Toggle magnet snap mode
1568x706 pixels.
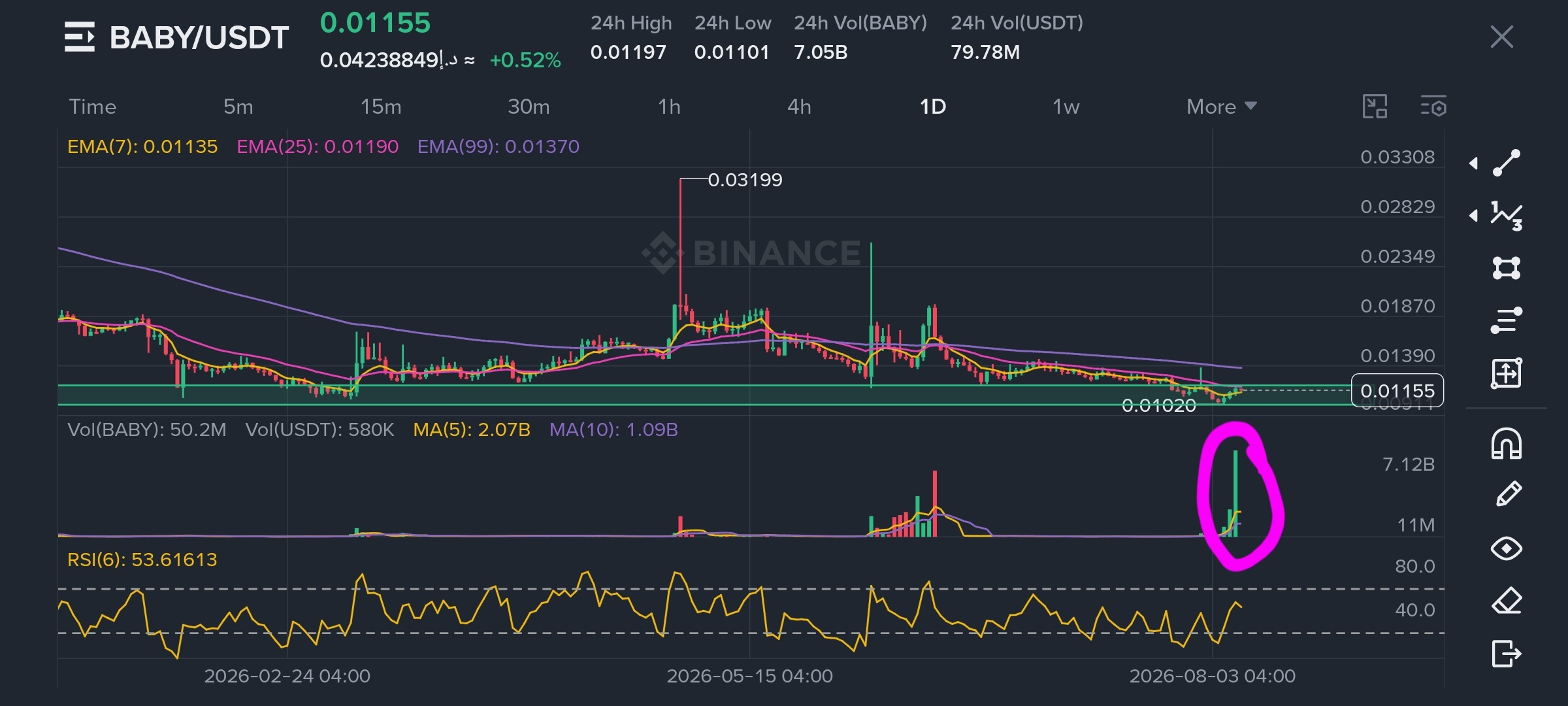coord(1507,444)
